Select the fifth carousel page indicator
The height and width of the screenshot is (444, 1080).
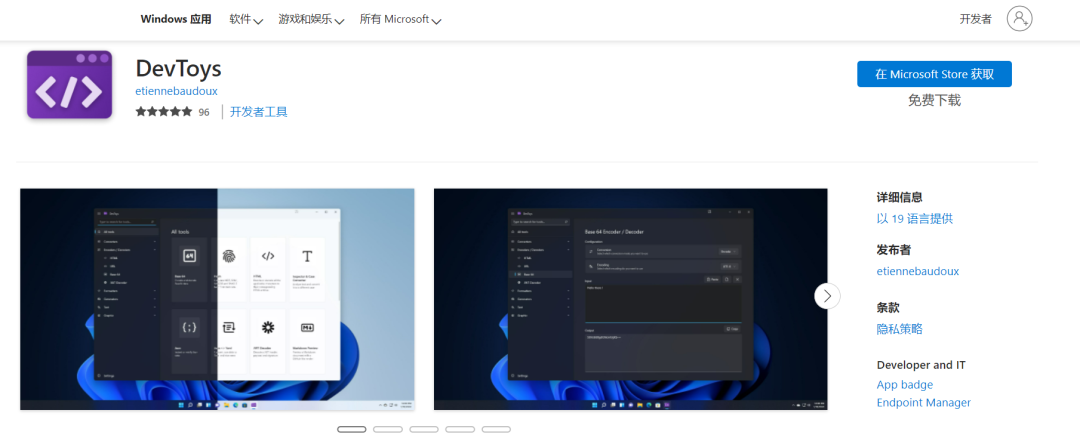[496, 430]
